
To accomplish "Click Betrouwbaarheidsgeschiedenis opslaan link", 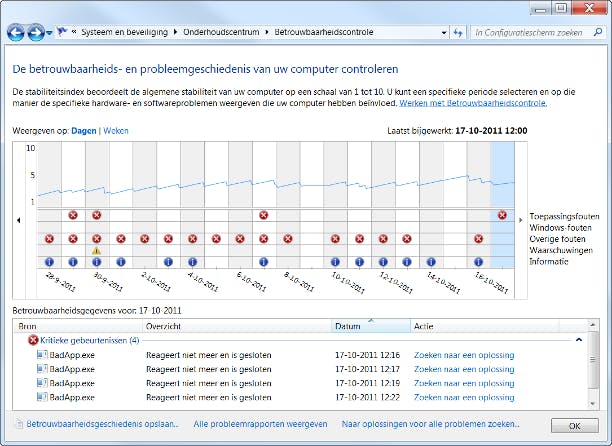I will click(102, 424).
